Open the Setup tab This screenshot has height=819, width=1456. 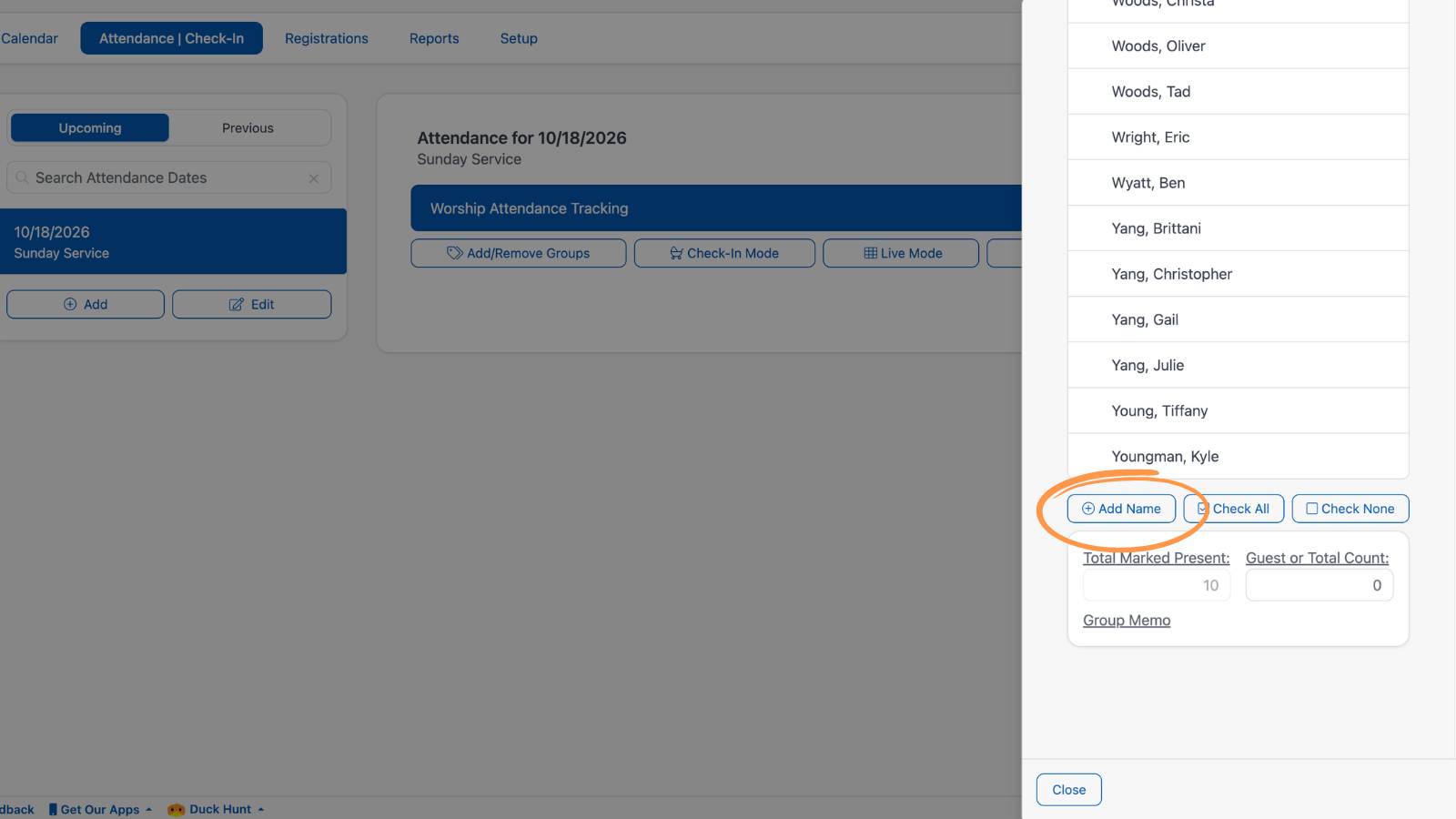pyautogui.click(x=519, y=38)
